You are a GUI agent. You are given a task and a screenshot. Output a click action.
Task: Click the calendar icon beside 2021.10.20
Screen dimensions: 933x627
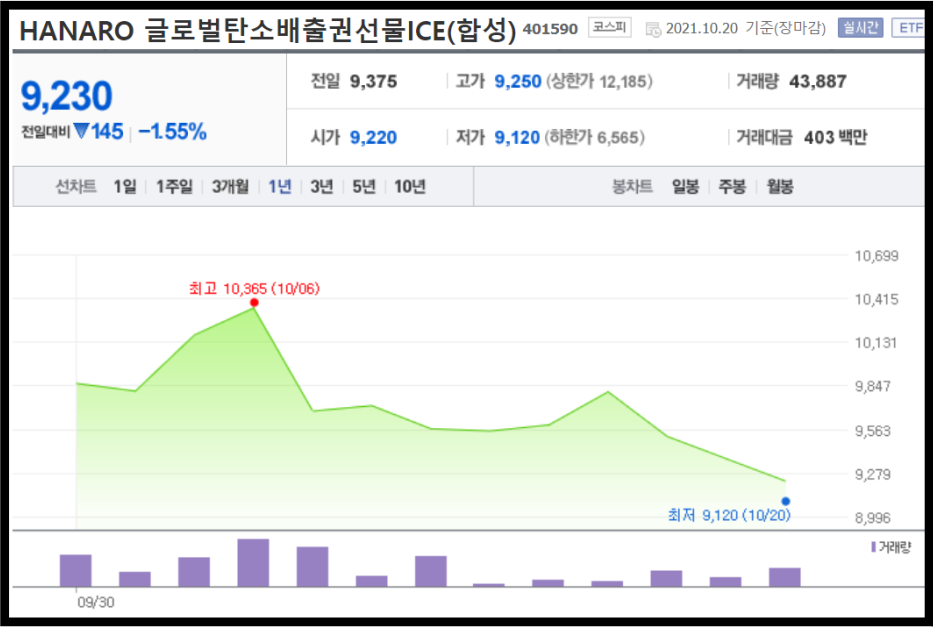click(x=653, y=29)
